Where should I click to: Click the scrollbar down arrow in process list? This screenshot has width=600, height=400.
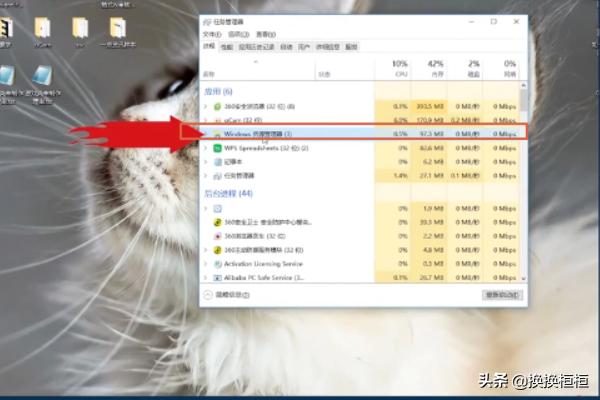[x=523, y=278]
